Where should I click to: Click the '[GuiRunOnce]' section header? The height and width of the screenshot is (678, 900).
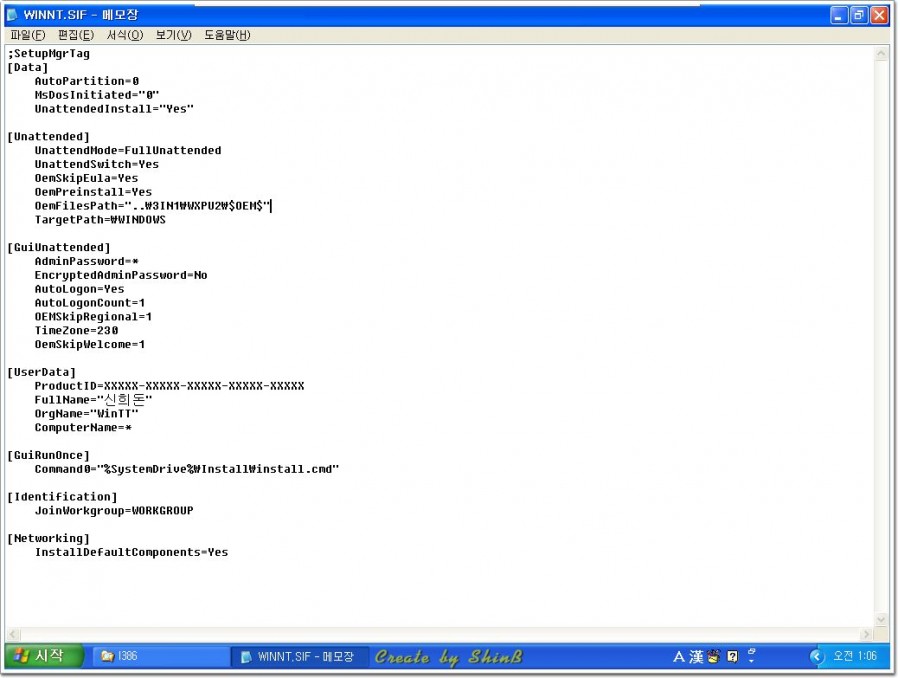pyautogui.click(x=48, y=455)
